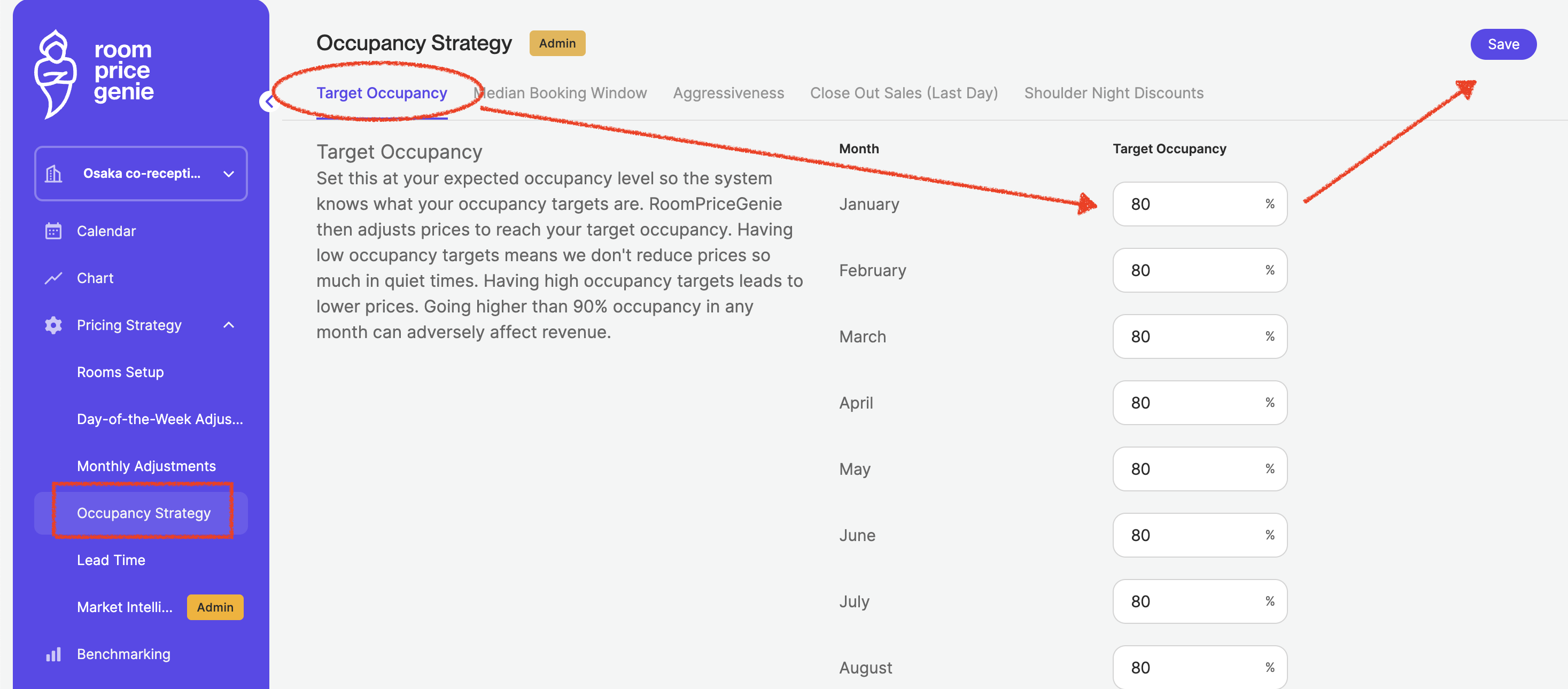Open Rooms Setup in sidebar

click(120, 372)
